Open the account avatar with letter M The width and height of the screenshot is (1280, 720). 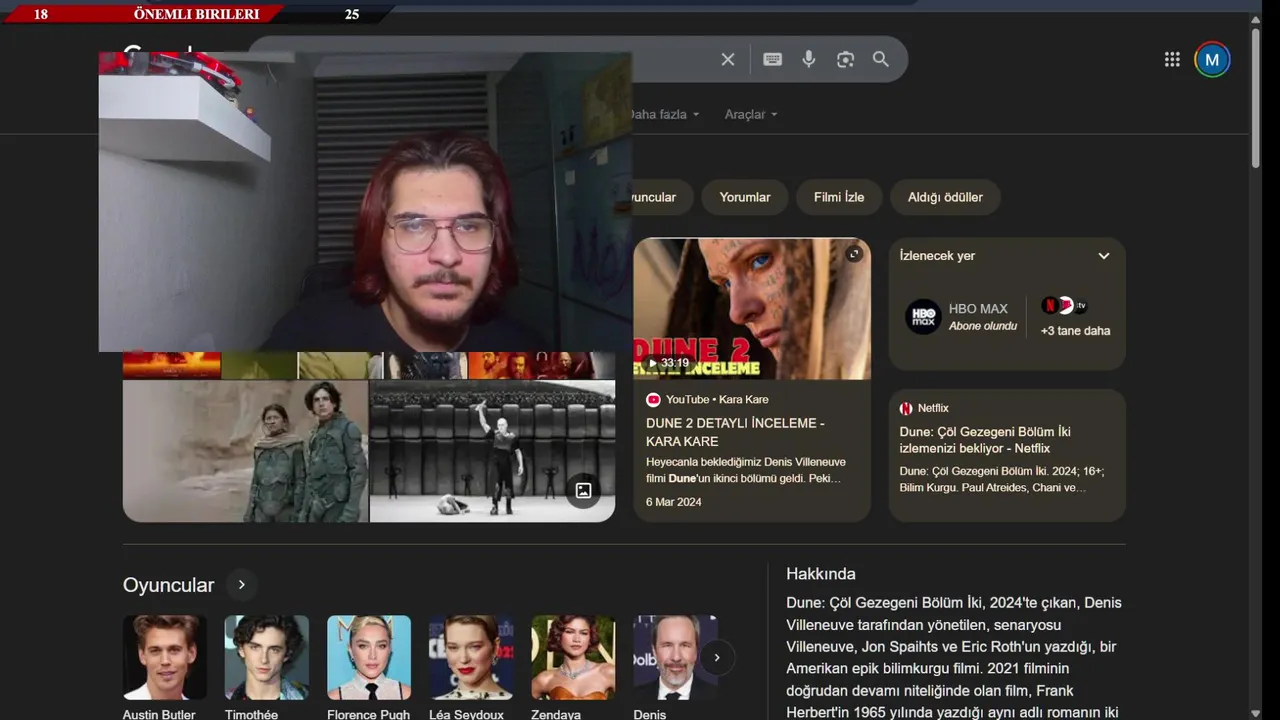[x=1212, y=59]
